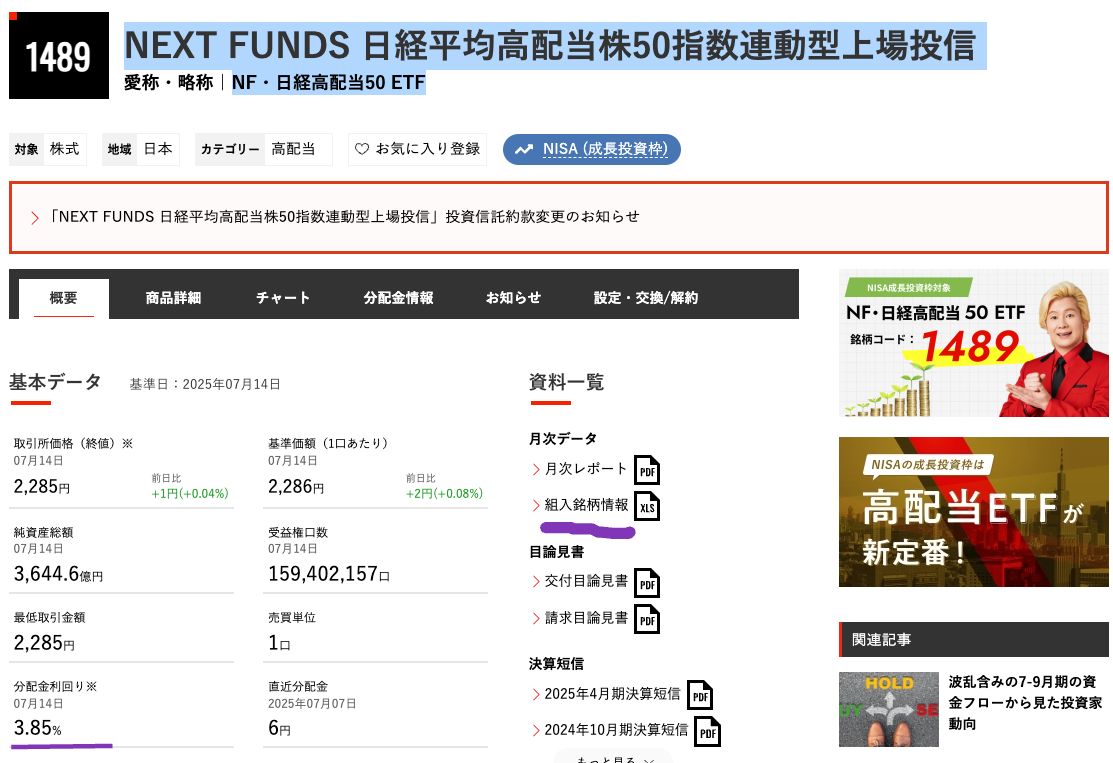The image size is (1113, 763).
Task: Click the NISA (成長投資枠) button
Action: click(x=592, y=149)
